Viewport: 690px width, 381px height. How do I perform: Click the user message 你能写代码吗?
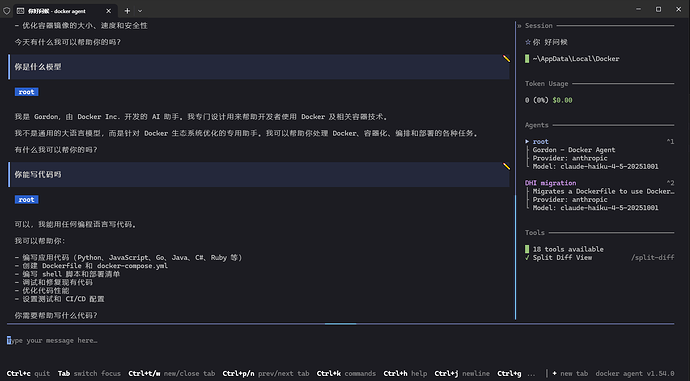tap(38, 175)
